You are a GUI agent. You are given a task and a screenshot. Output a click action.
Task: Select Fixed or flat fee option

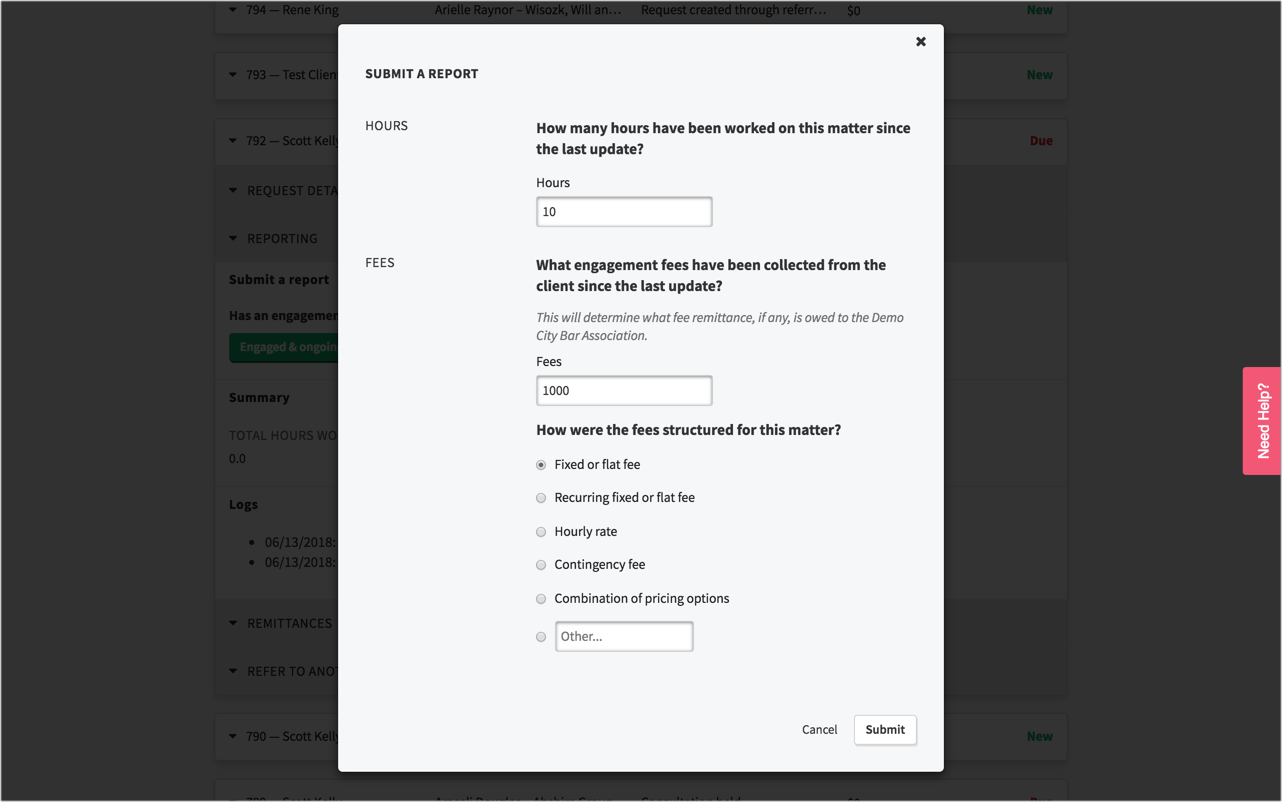[x=541, y=465]
